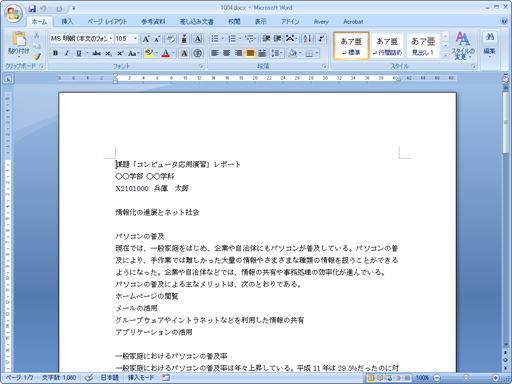Apply red font color
The height and width of the screenshot is (384, 512).
[x=166, y=53]
